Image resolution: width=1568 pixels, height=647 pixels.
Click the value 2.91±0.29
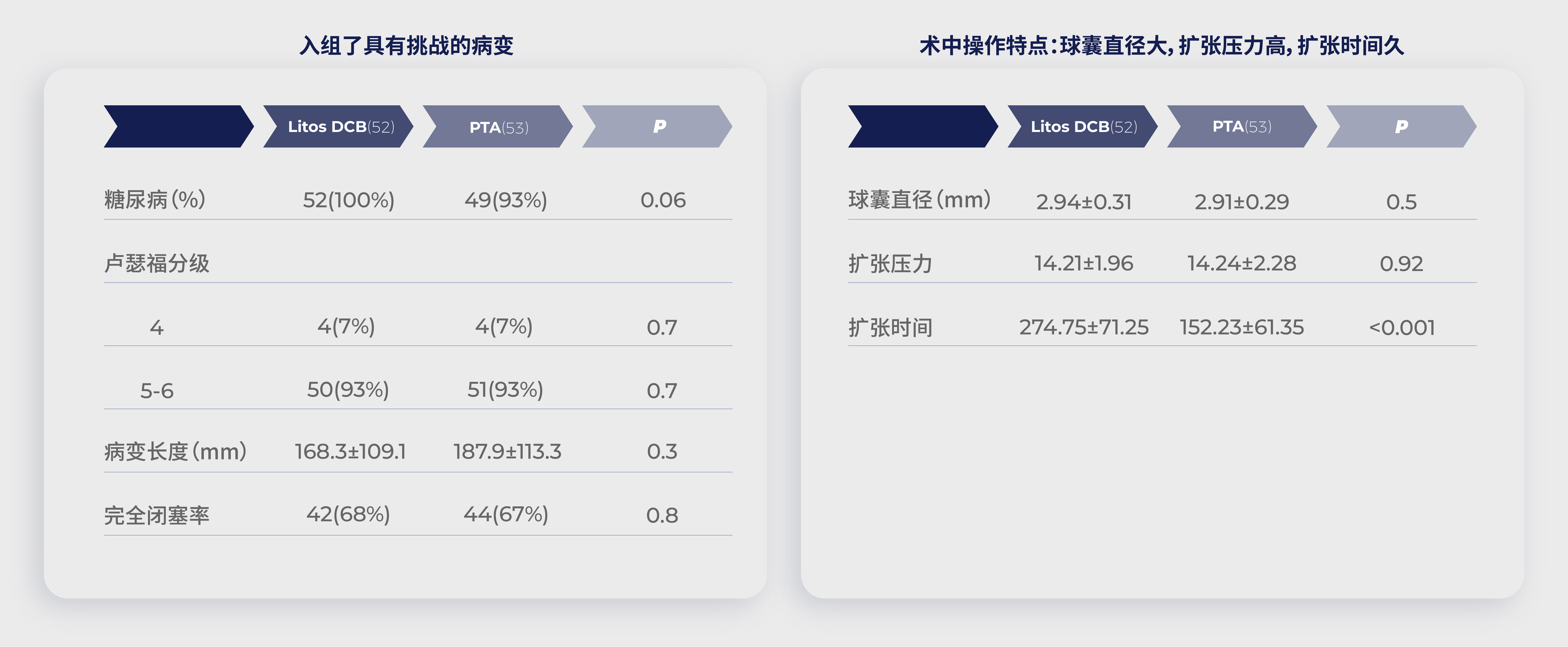[x=1242, y=202]
